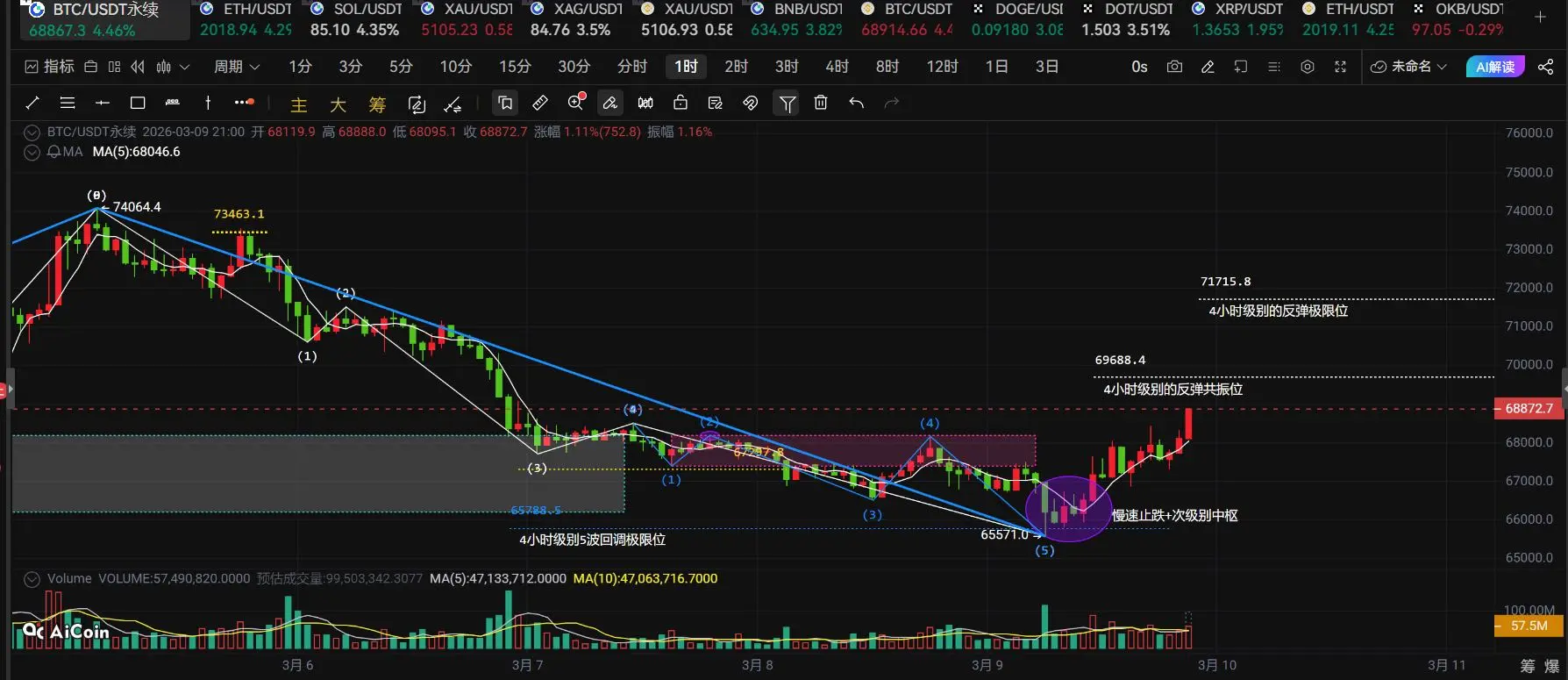
Task: Click the 筹 button in drawing toolbar
Action: [377, 105]
